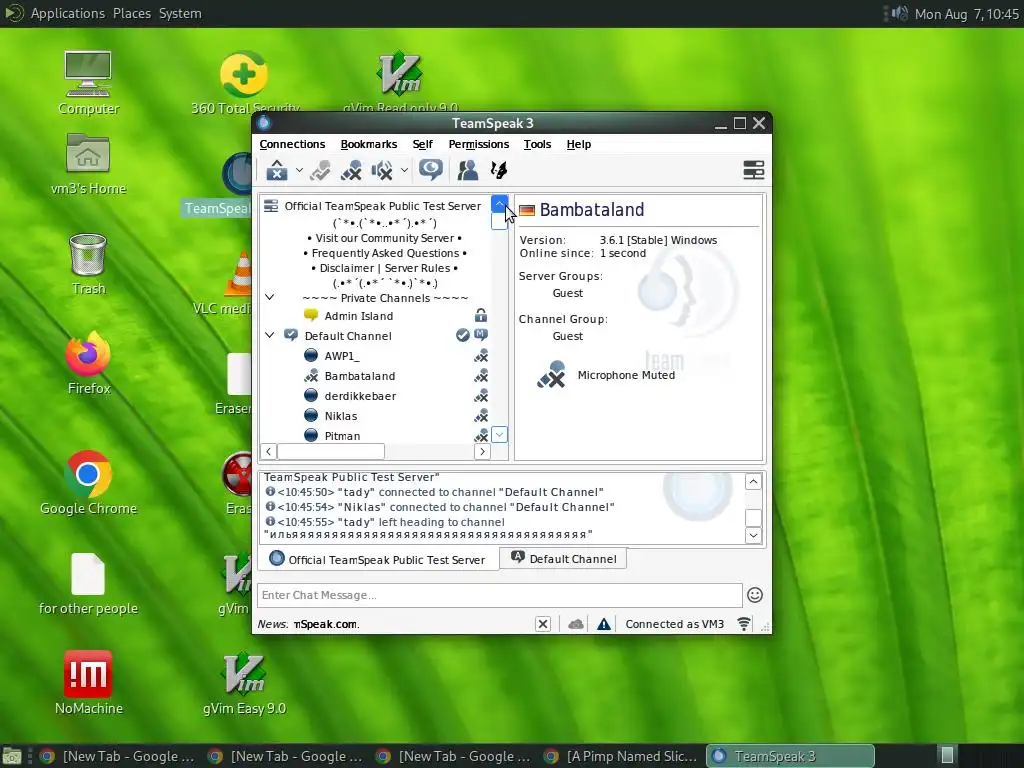Click channel tree horizontal scroll right arrow
Screen dimensions: 1024x768
coord(482,451)
